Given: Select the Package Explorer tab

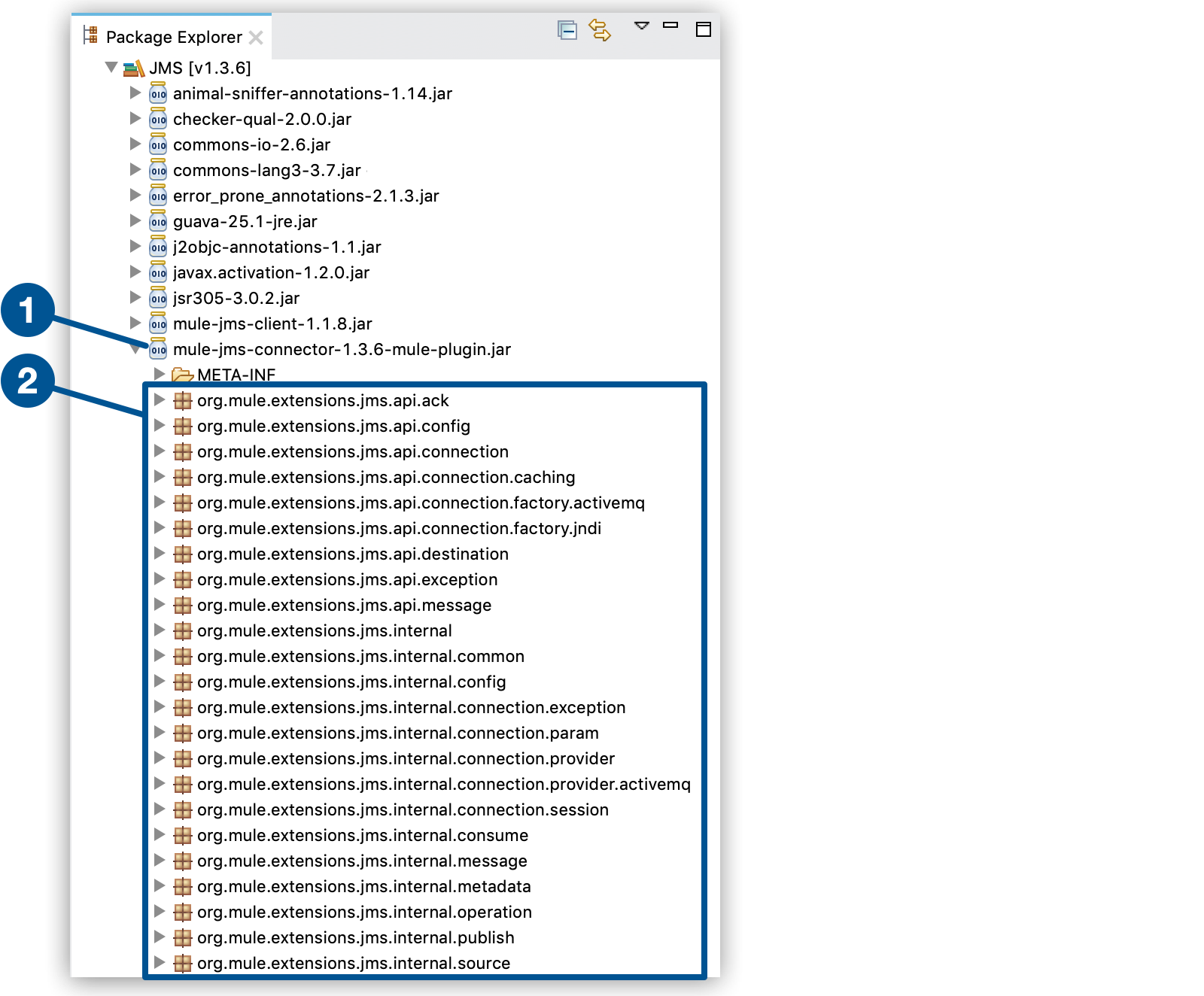Looking at the screenshot, I should pos(173,35).
